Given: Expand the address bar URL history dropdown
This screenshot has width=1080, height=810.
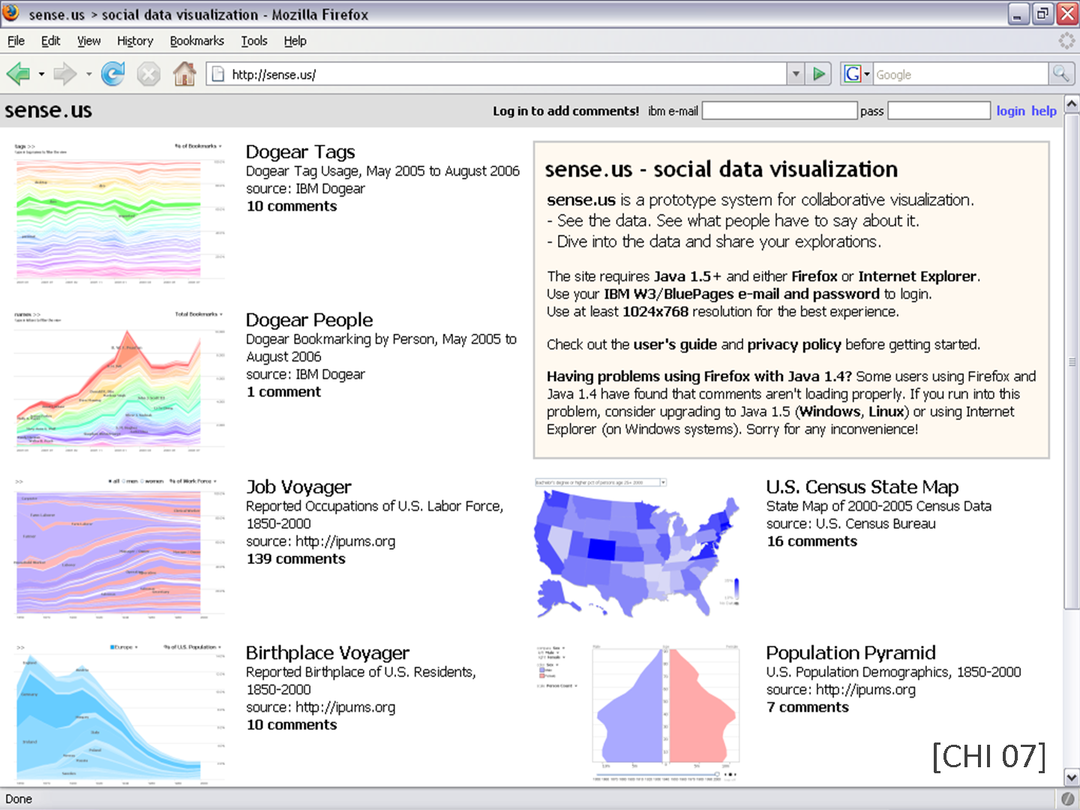Looking at the screenshot, I should click(796, 74).
